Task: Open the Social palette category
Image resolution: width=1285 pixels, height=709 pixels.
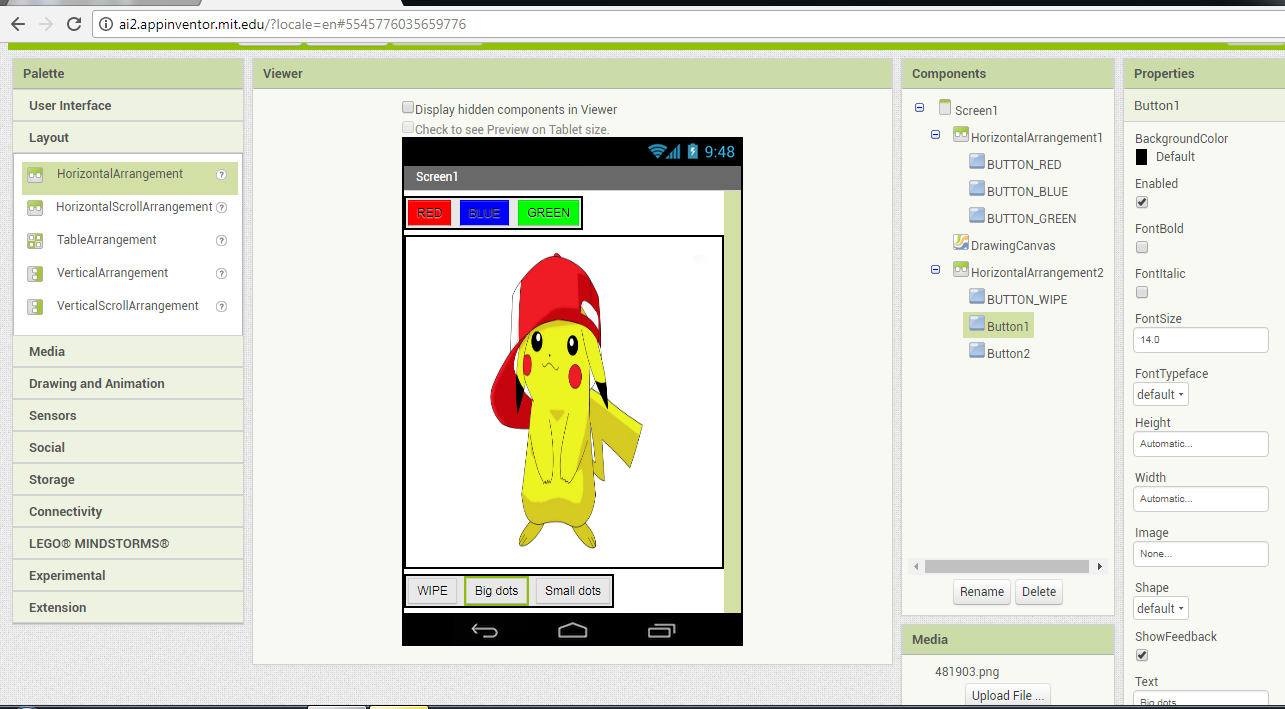Action: click(x=128, y=448)
